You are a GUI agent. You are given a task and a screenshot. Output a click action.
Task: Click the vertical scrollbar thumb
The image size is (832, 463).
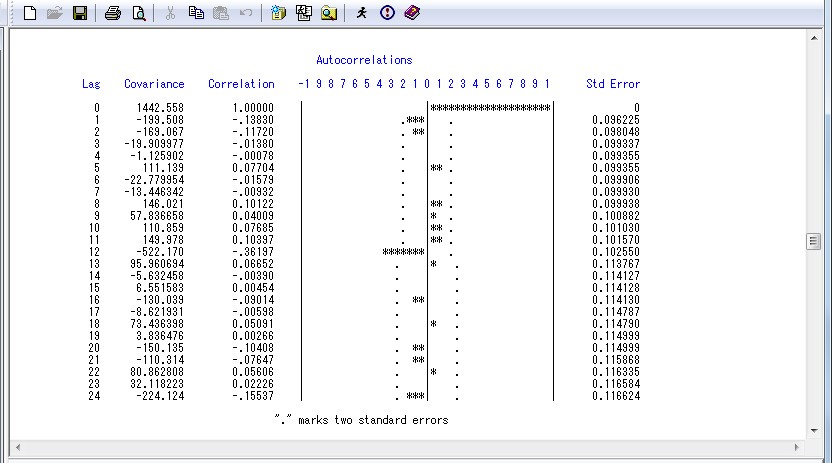[x=813, y=241]
